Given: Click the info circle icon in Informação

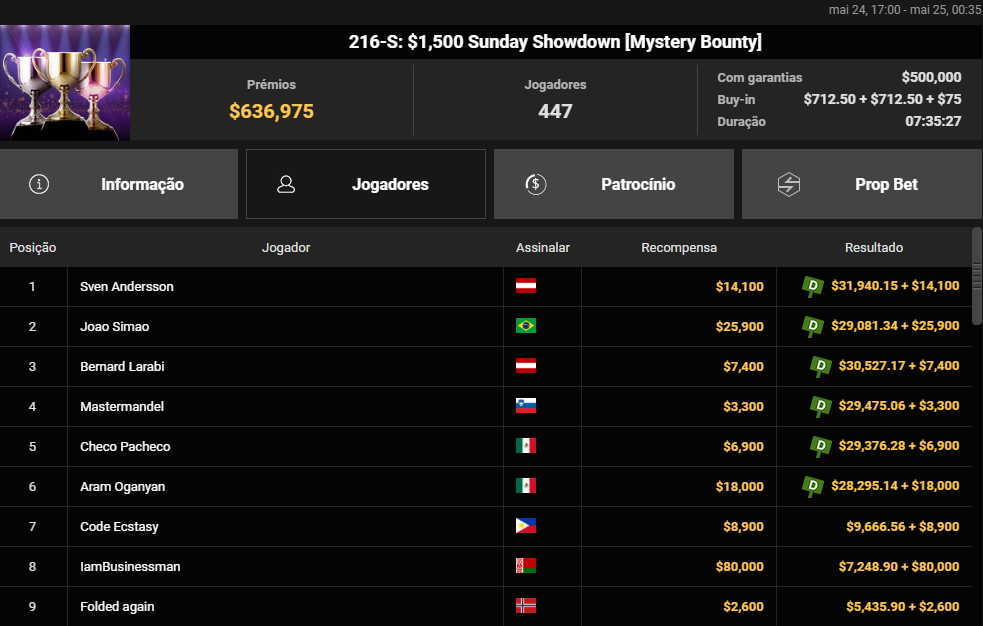Looking at the screenshot, I should (x=39, y=184).
